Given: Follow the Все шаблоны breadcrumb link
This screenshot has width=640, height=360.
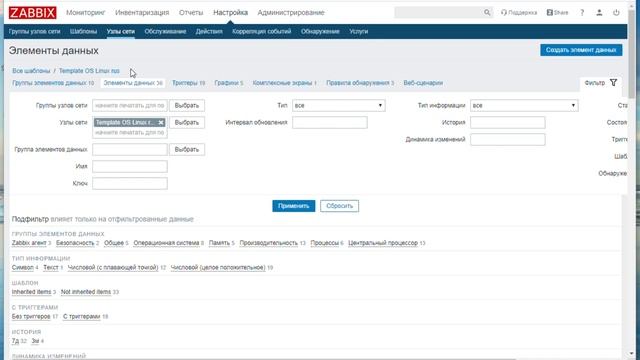Looking at the screenshot, I should pos(31,71).
